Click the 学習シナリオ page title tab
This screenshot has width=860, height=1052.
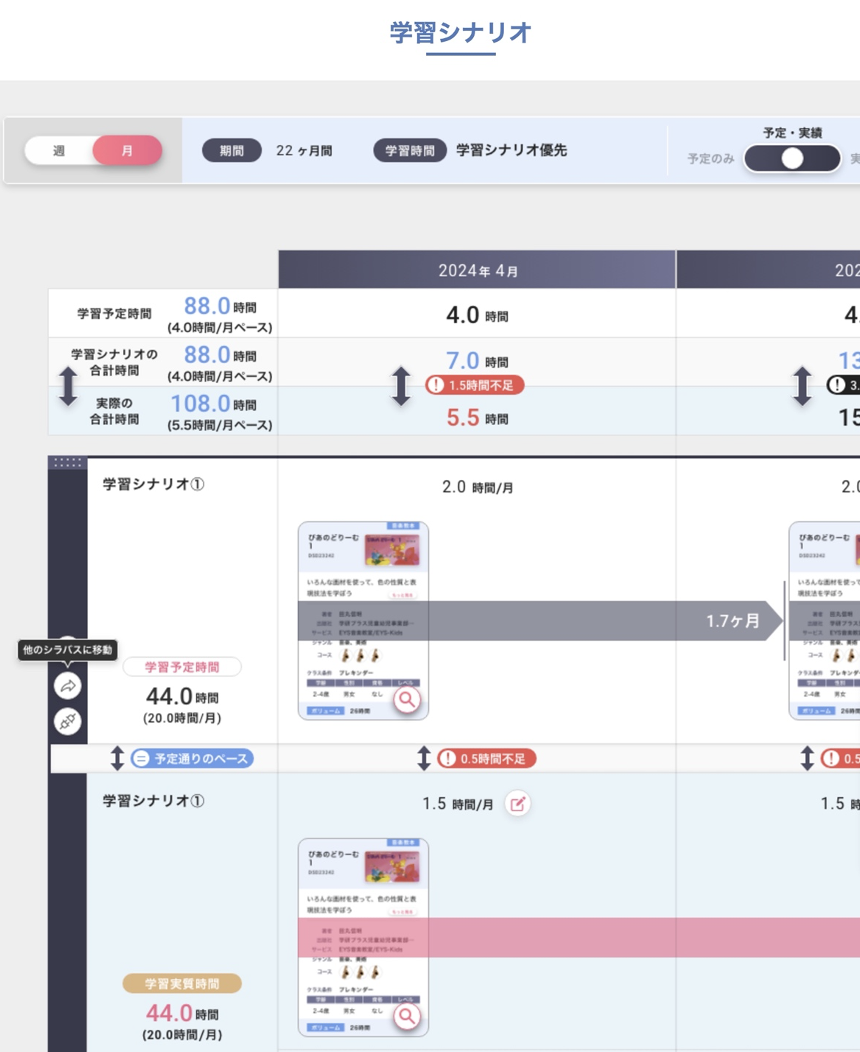click(460, 33)
